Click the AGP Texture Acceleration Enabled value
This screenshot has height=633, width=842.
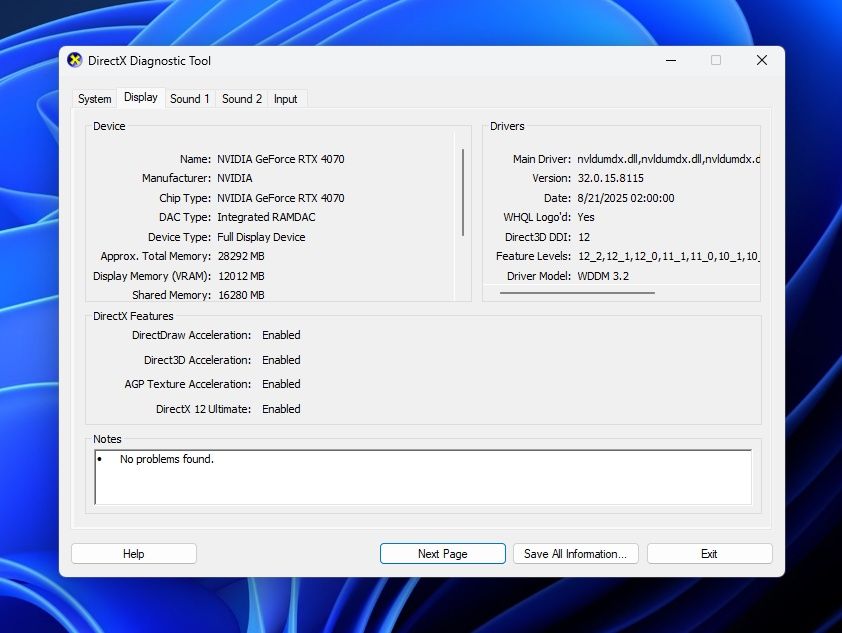pyautogui.click(x=281, y=384)
